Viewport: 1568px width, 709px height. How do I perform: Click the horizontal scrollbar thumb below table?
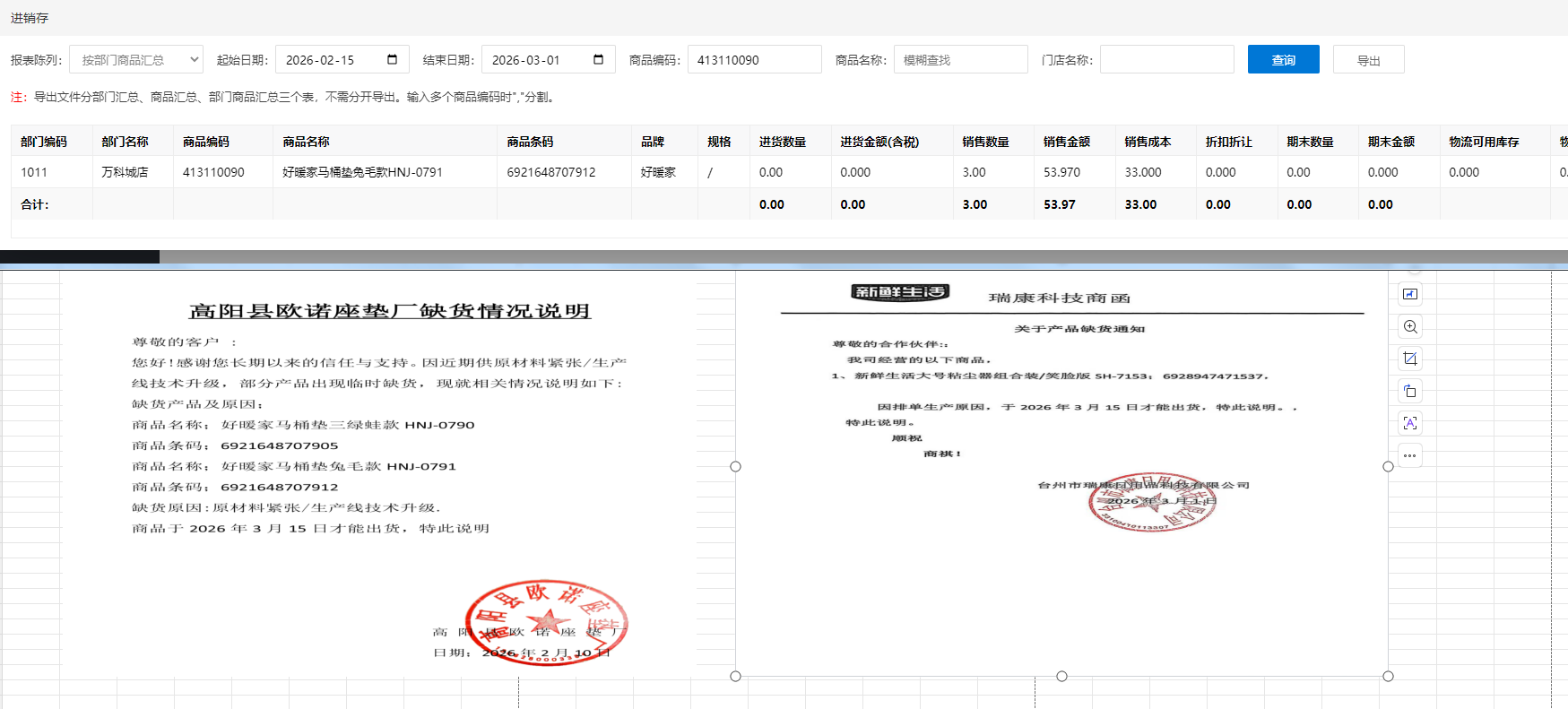80,257
